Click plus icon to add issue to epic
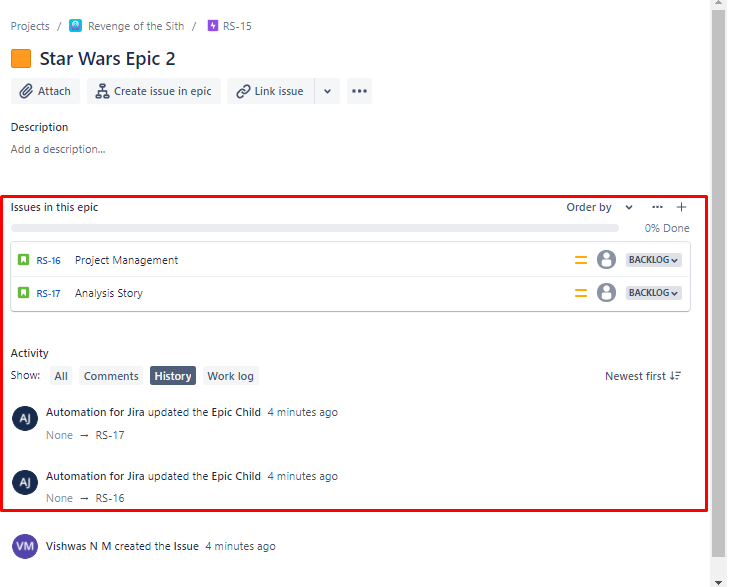The width and height of the screenshot is (730, 587). point(682,207)
